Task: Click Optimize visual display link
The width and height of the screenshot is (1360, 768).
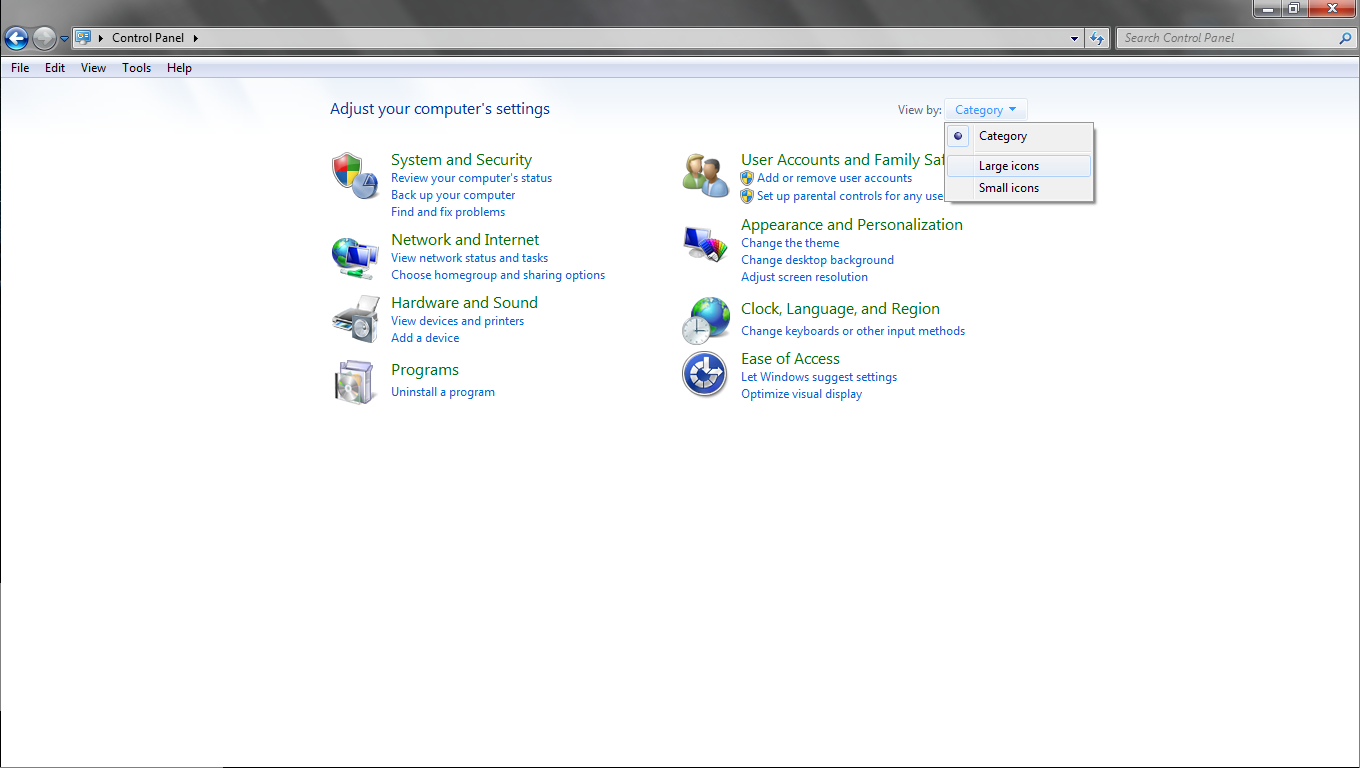Action: coord(801,394)
